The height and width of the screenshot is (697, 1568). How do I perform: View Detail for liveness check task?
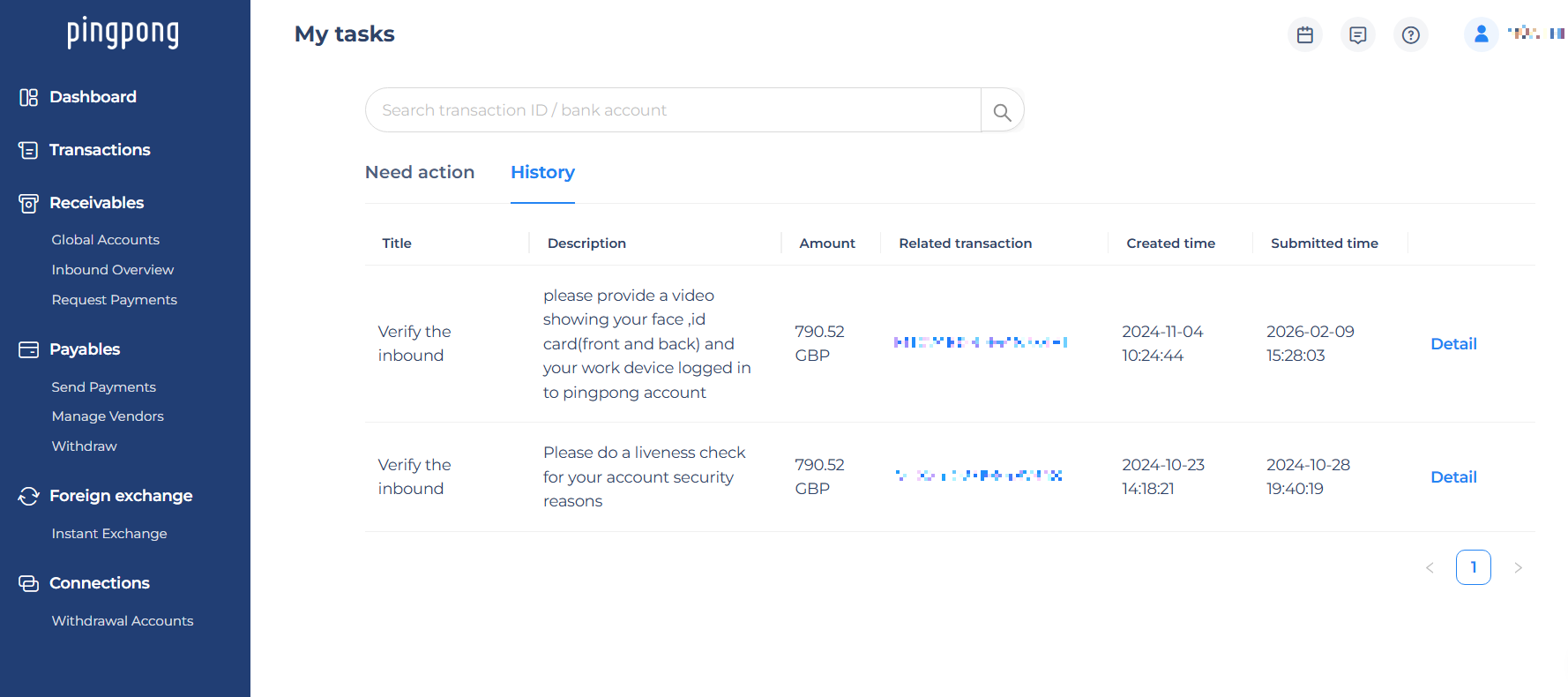pos(1453,477)
